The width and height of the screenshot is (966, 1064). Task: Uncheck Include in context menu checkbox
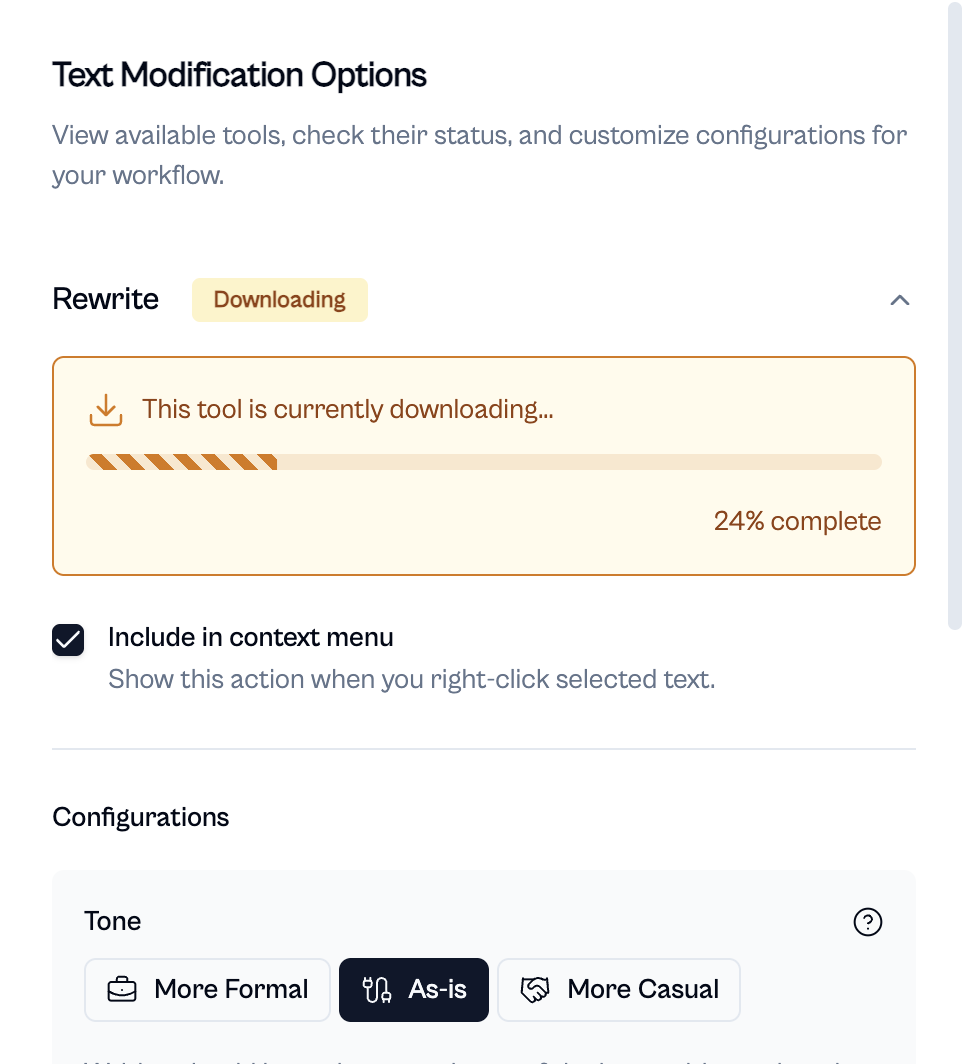(68, 640)
